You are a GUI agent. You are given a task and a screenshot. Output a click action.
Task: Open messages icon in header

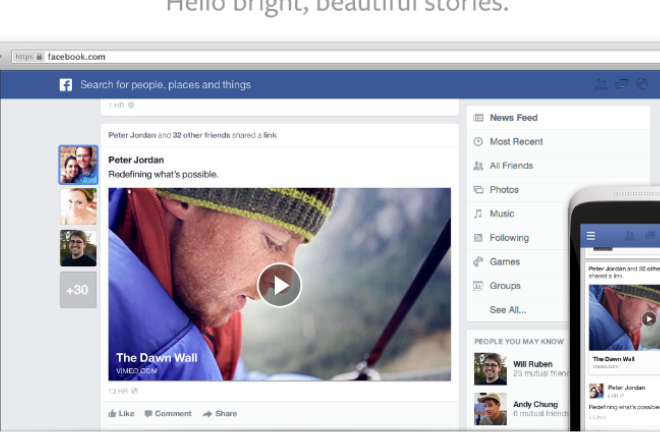tap(622, 85)
